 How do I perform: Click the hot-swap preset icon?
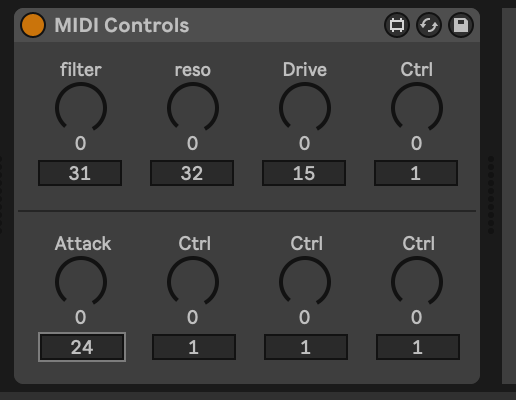click(429, 25)
